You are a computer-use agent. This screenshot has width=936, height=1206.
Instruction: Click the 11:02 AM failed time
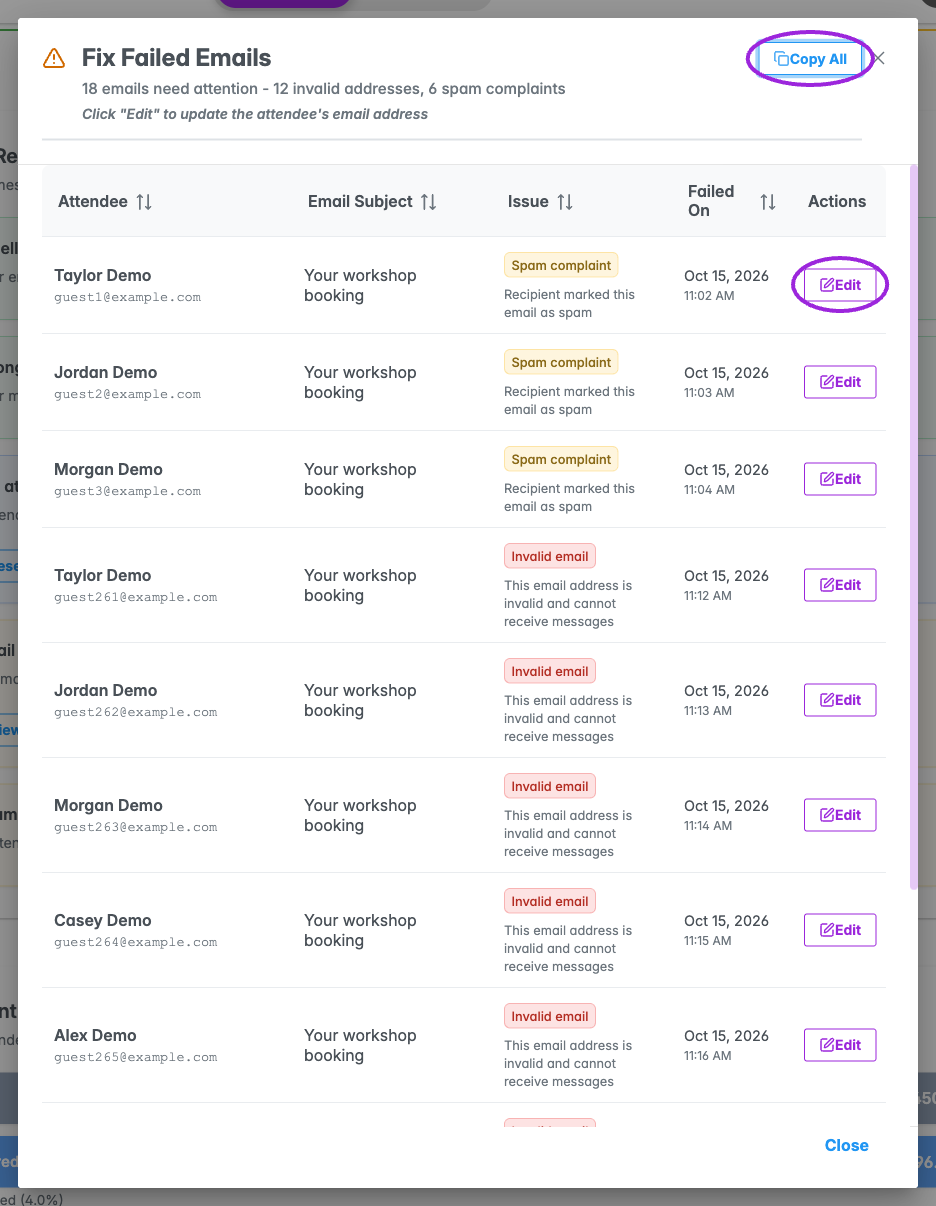pyautogui.click(x=708, y=297)
